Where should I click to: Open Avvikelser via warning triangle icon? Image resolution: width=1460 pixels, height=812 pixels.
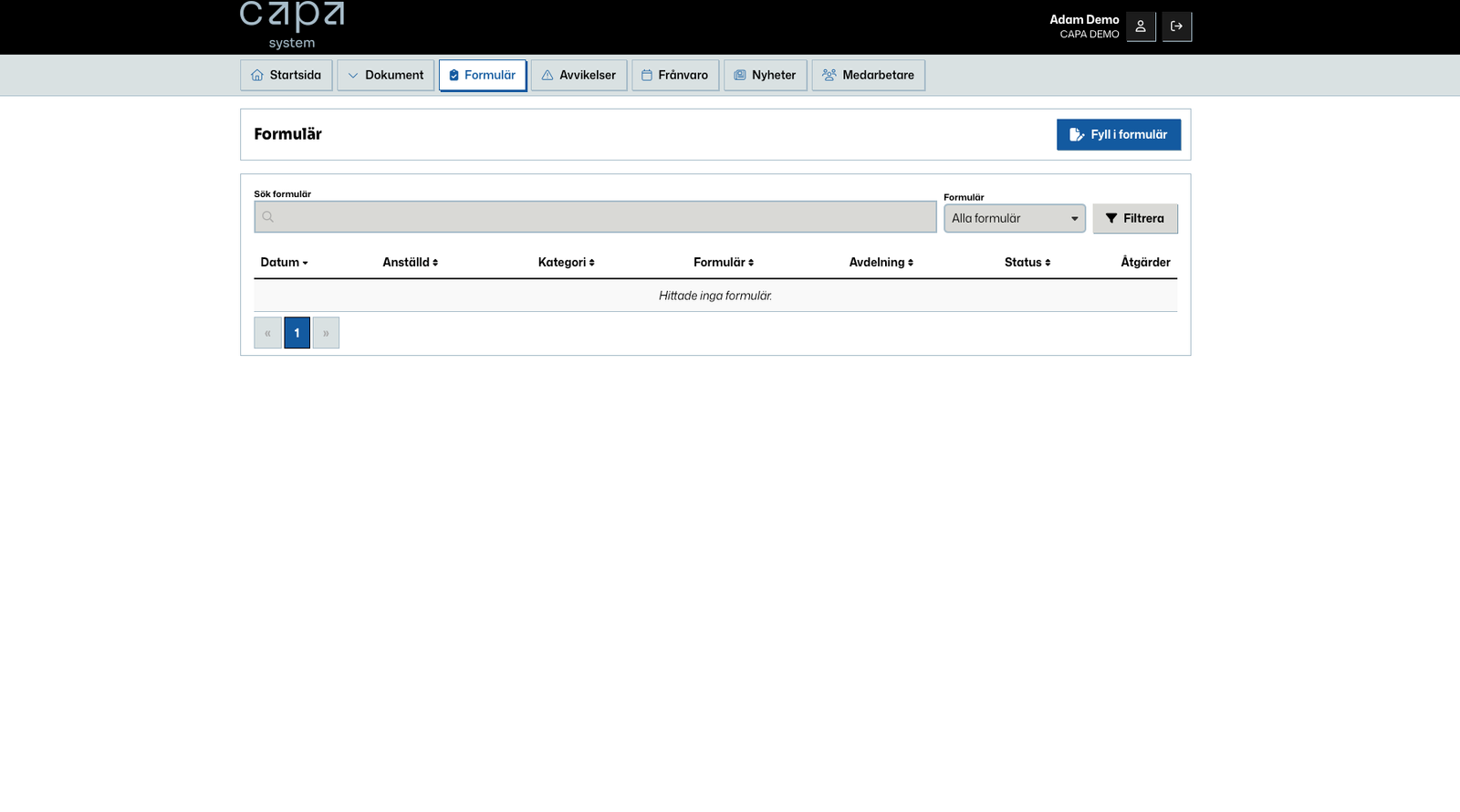tap(547, 76)
